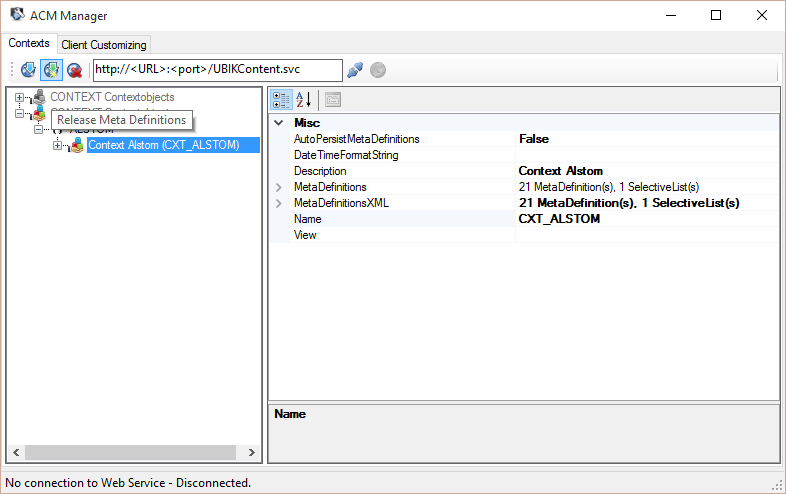786x494 pixels.
Task: Click the red X delete toolbar icon
Action: point(73,70)
